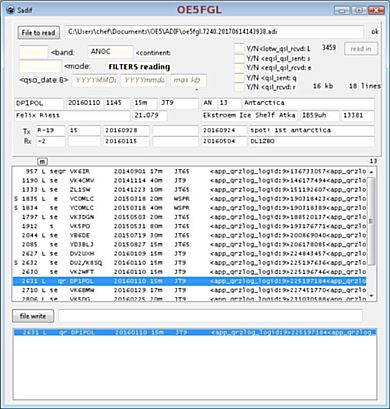Select the DP1POL row in the lower list

point(195,333)
